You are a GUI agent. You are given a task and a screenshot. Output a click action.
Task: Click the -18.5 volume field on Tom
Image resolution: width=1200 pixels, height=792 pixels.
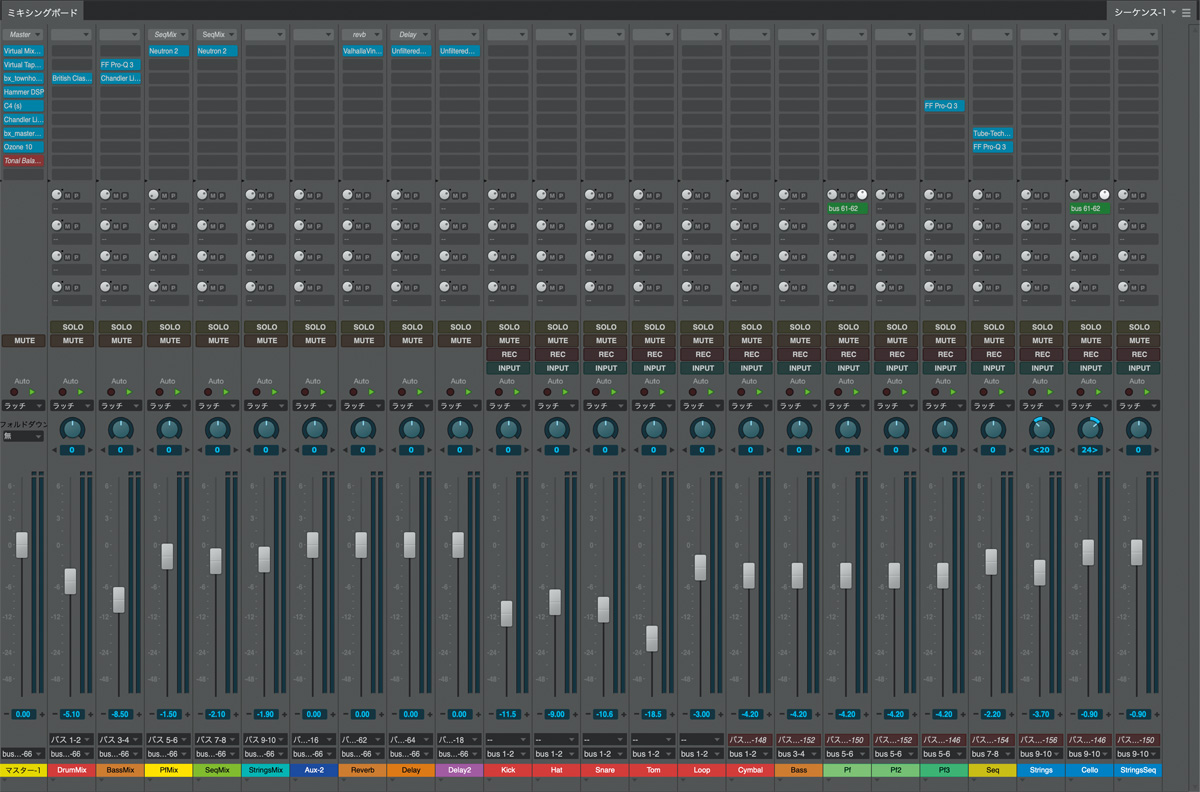(655, 714)
